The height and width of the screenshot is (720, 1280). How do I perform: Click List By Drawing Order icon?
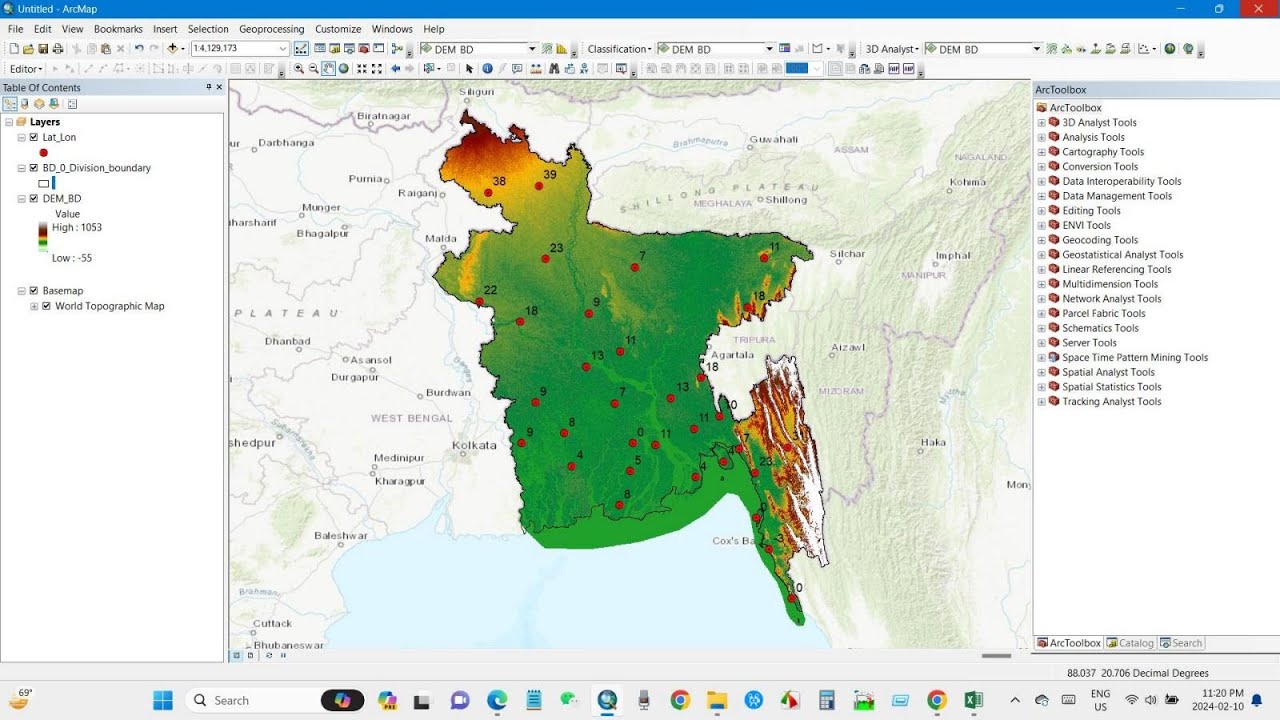10,104
